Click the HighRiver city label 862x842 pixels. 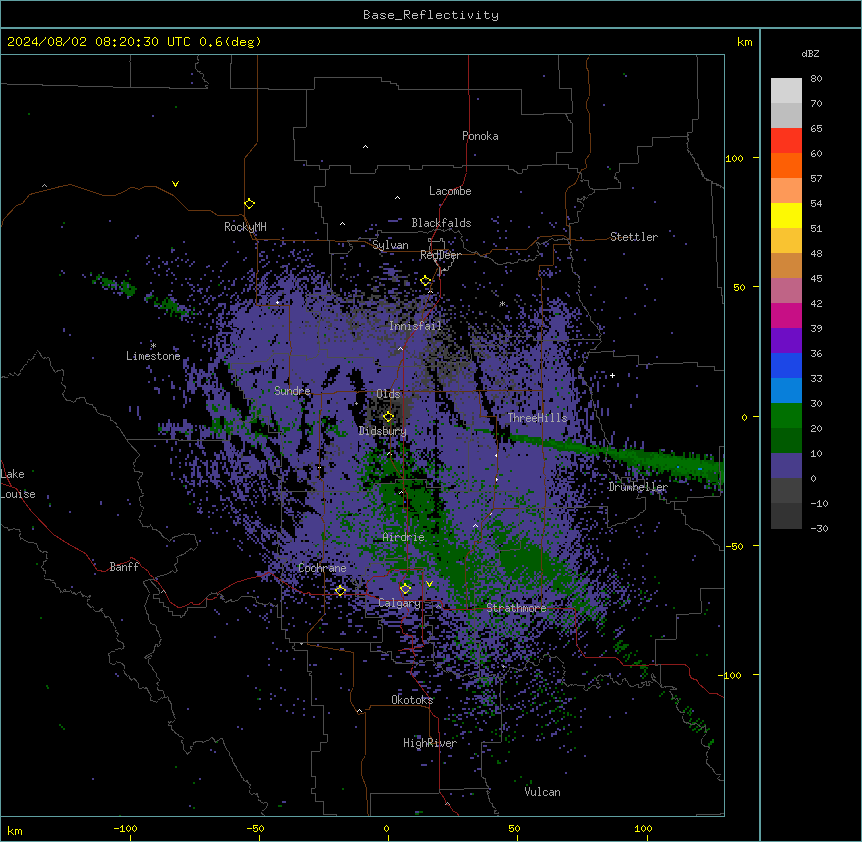point(430,743)
